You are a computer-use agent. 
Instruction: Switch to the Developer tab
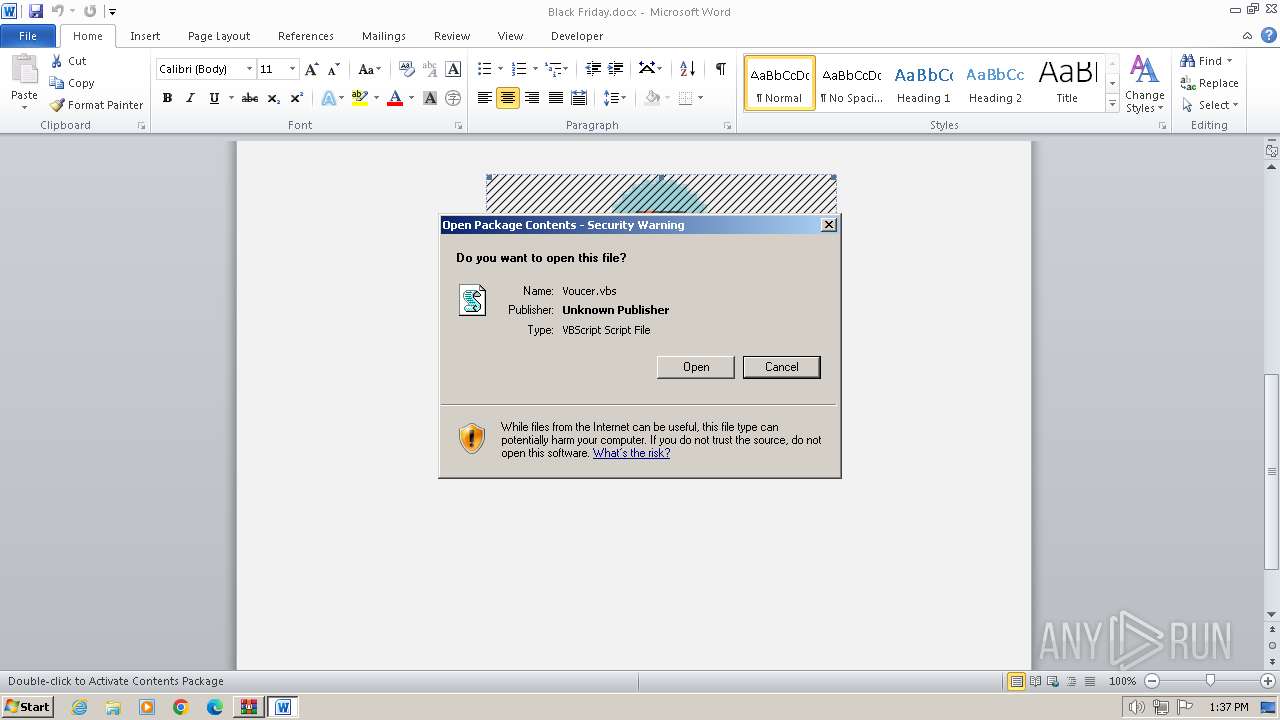pos(577,36)
